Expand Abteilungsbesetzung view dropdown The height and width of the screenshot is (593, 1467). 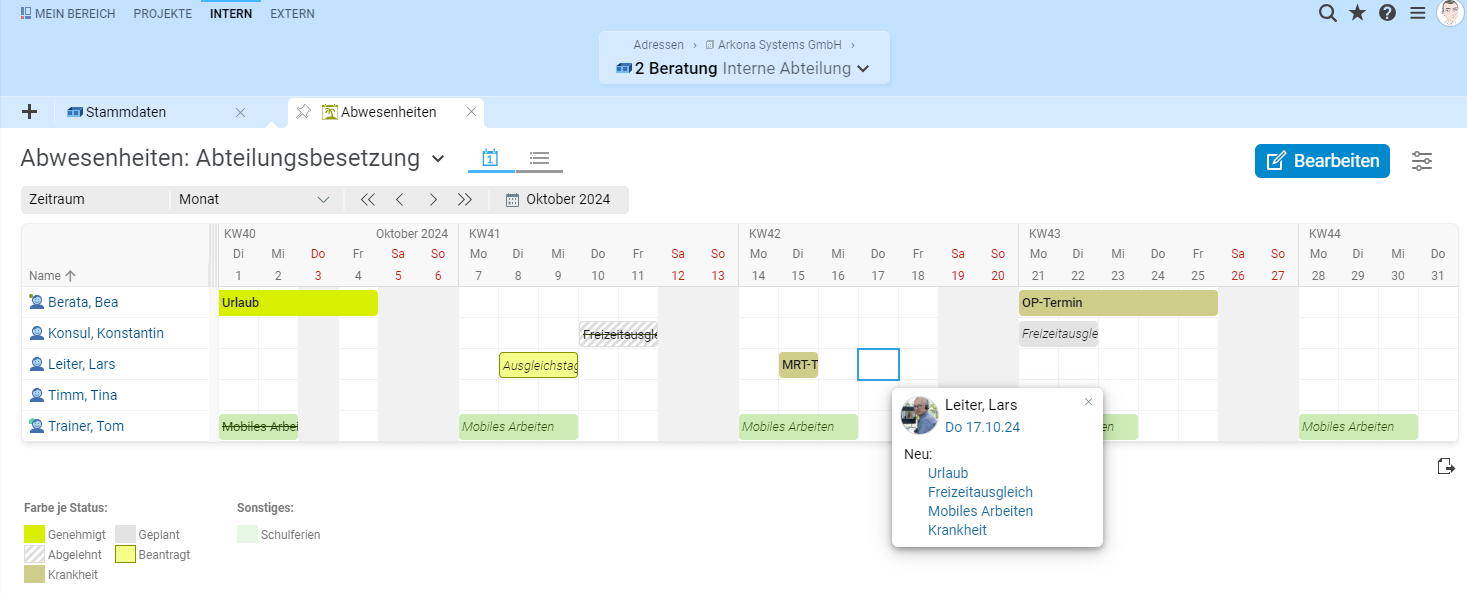437,158
